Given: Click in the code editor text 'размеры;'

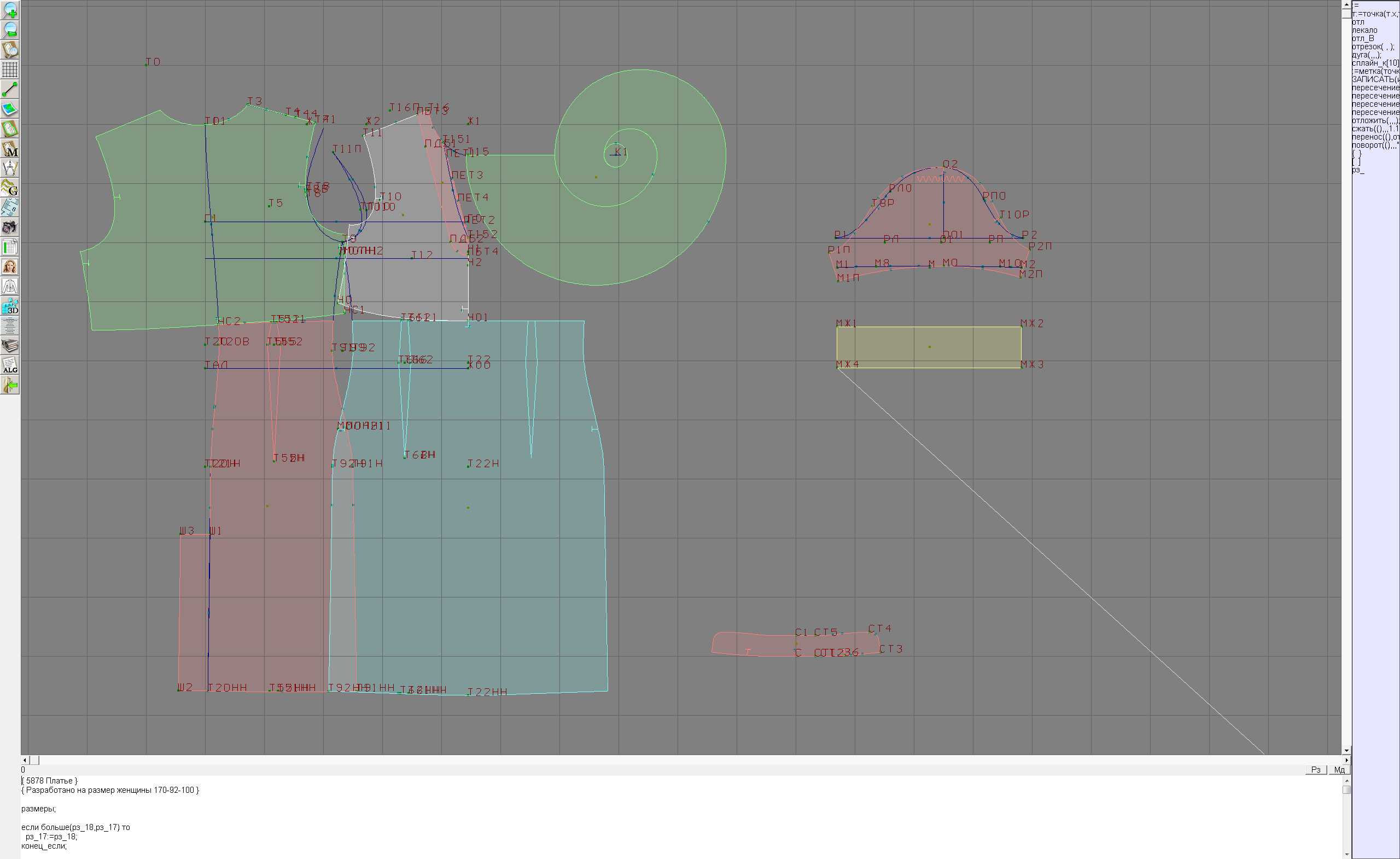Looking at the screenshot, I should (x=38, y=809).
